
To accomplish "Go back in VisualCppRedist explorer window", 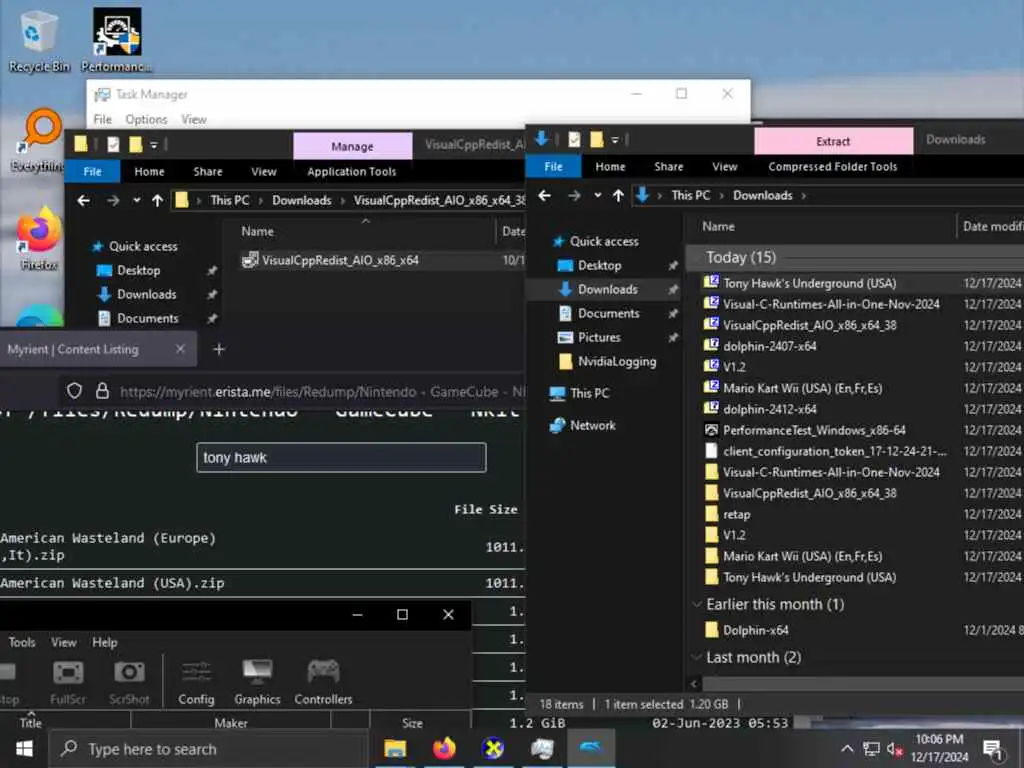I will coord(83,200).
